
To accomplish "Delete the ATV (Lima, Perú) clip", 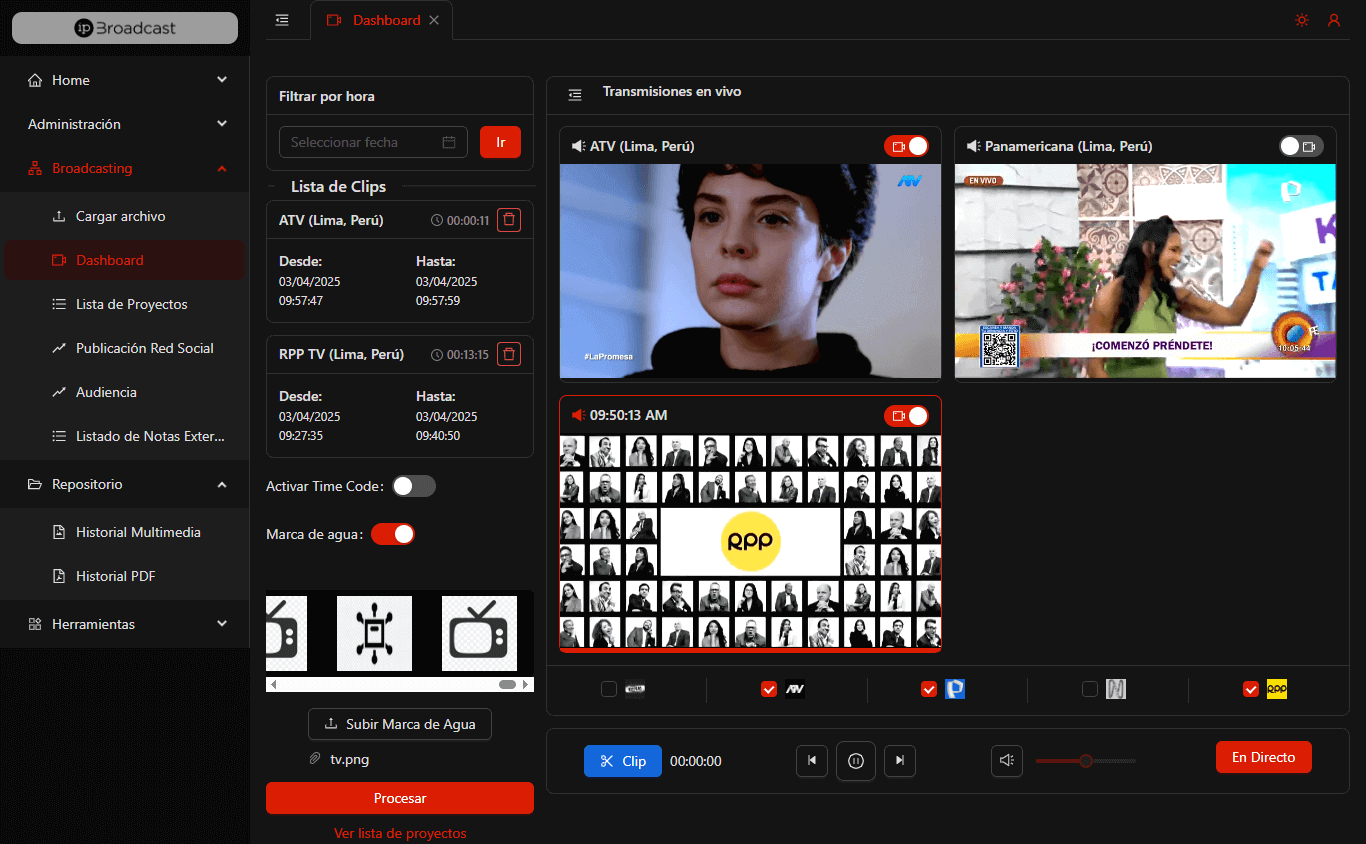I will click(509, 220).
